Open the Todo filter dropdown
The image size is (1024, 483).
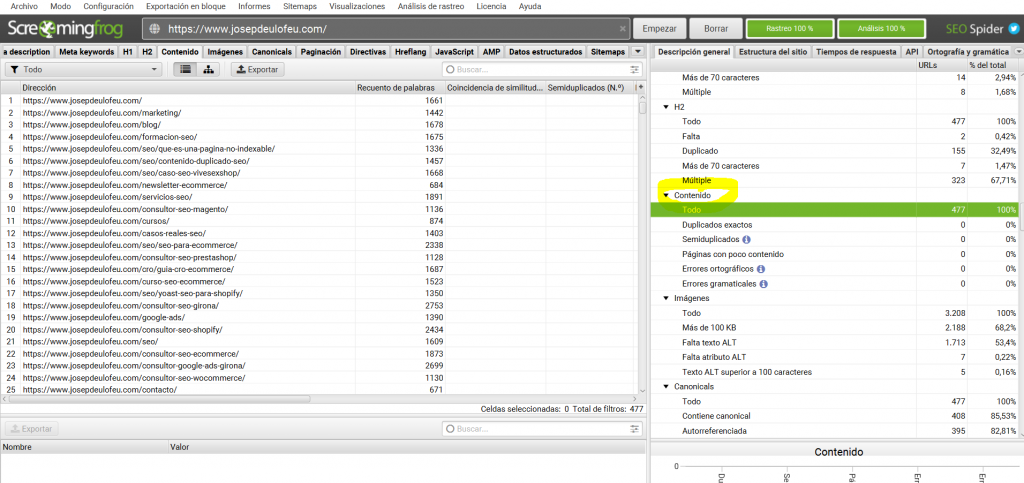(83, 70)
